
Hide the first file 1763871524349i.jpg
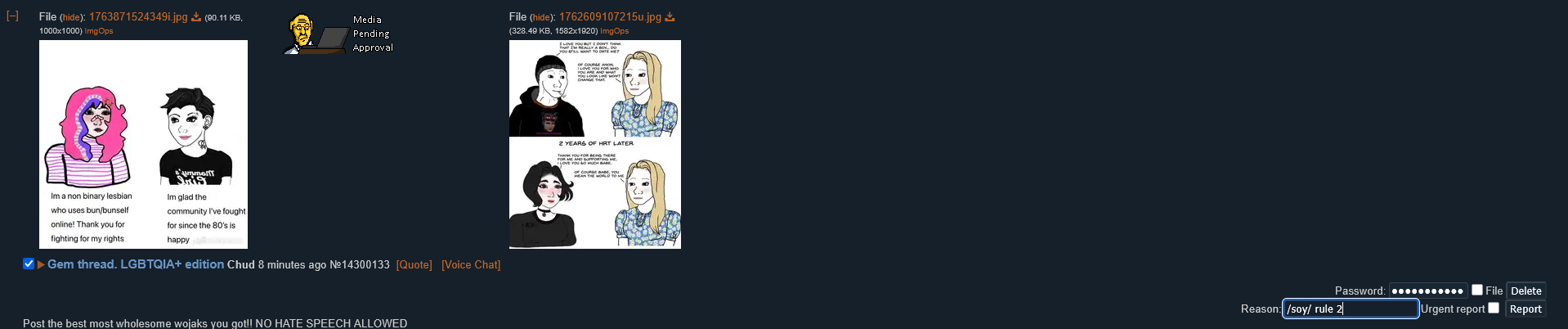pyautogui.click(x=71, y=18)
